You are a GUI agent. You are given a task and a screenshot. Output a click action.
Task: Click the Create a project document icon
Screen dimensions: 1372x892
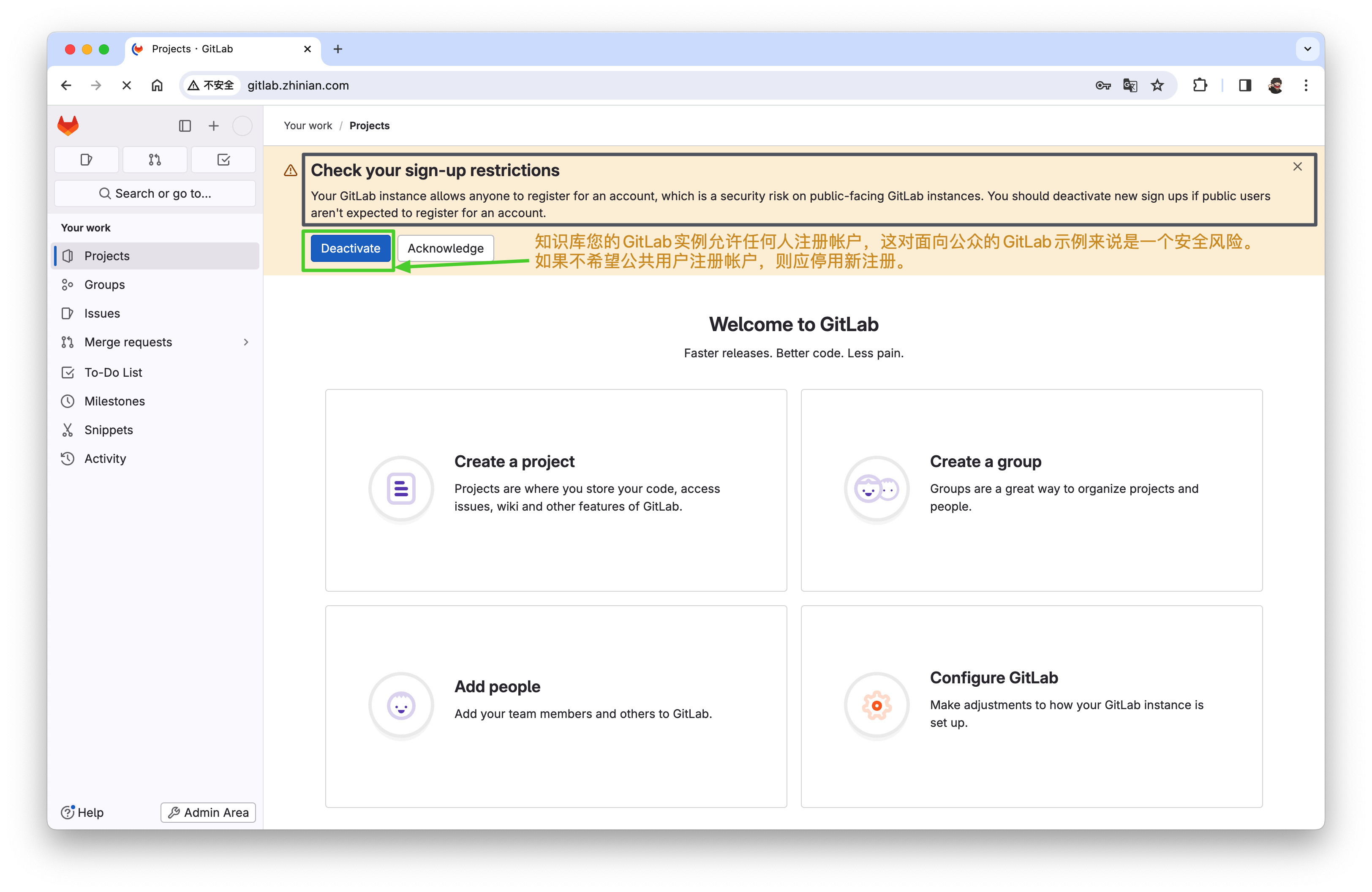[x=400, y=489]
